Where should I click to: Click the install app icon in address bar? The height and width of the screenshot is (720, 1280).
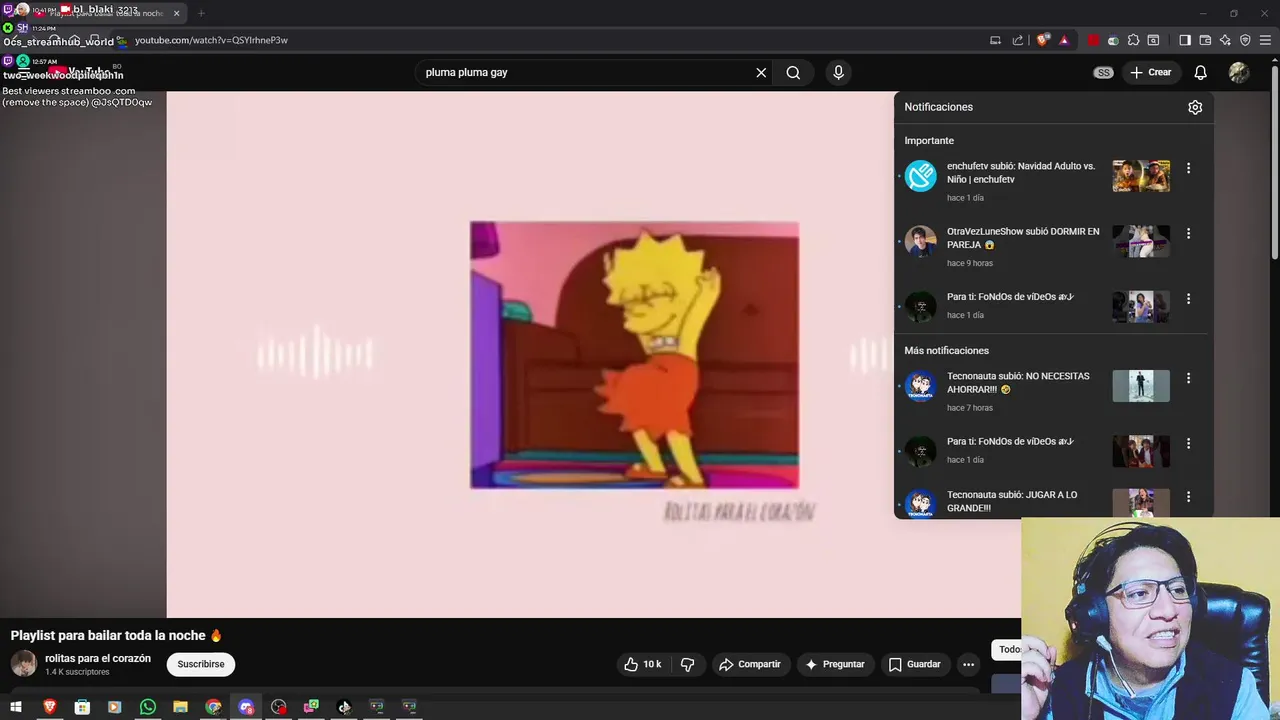point(995,40)
